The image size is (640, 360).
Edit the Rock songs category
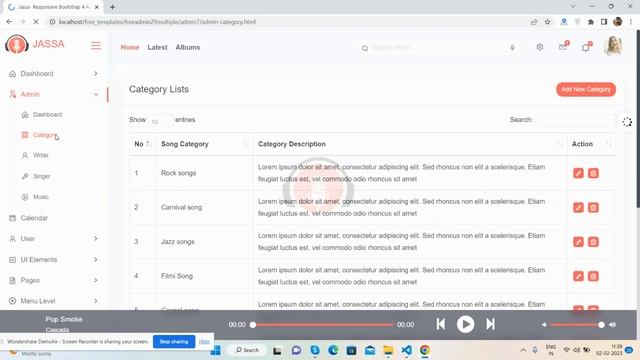pyautogui.click(x=578, y=173)
